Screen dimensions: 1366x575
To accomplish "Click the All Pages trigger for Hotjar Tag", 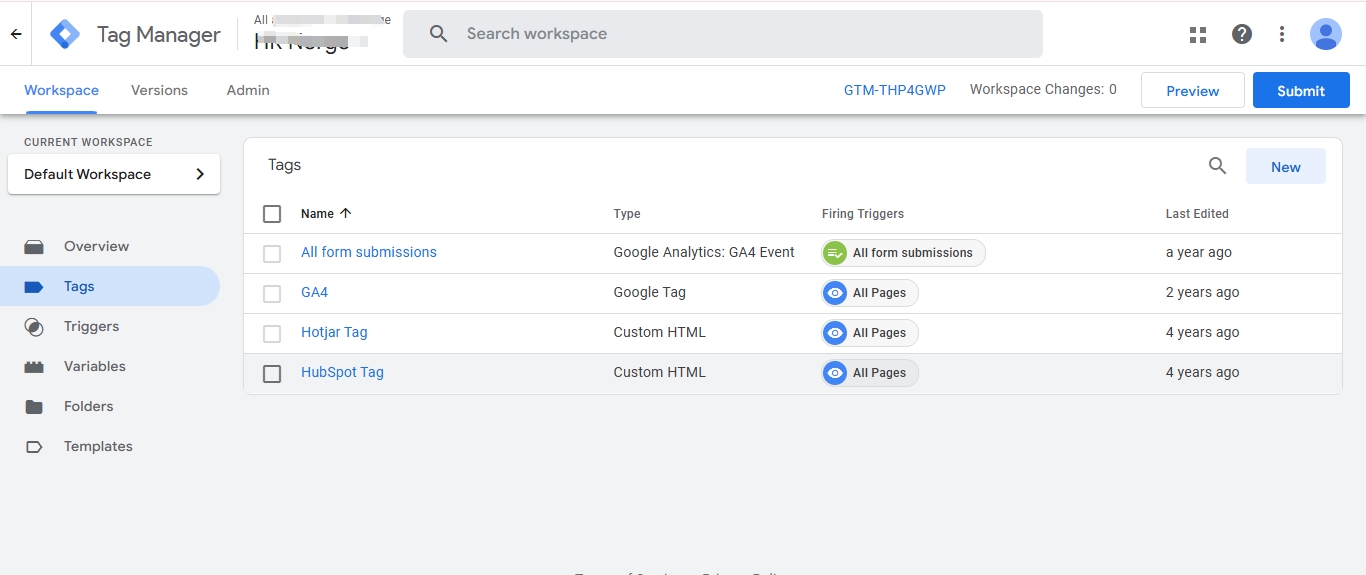I will [x=870, y=333].
